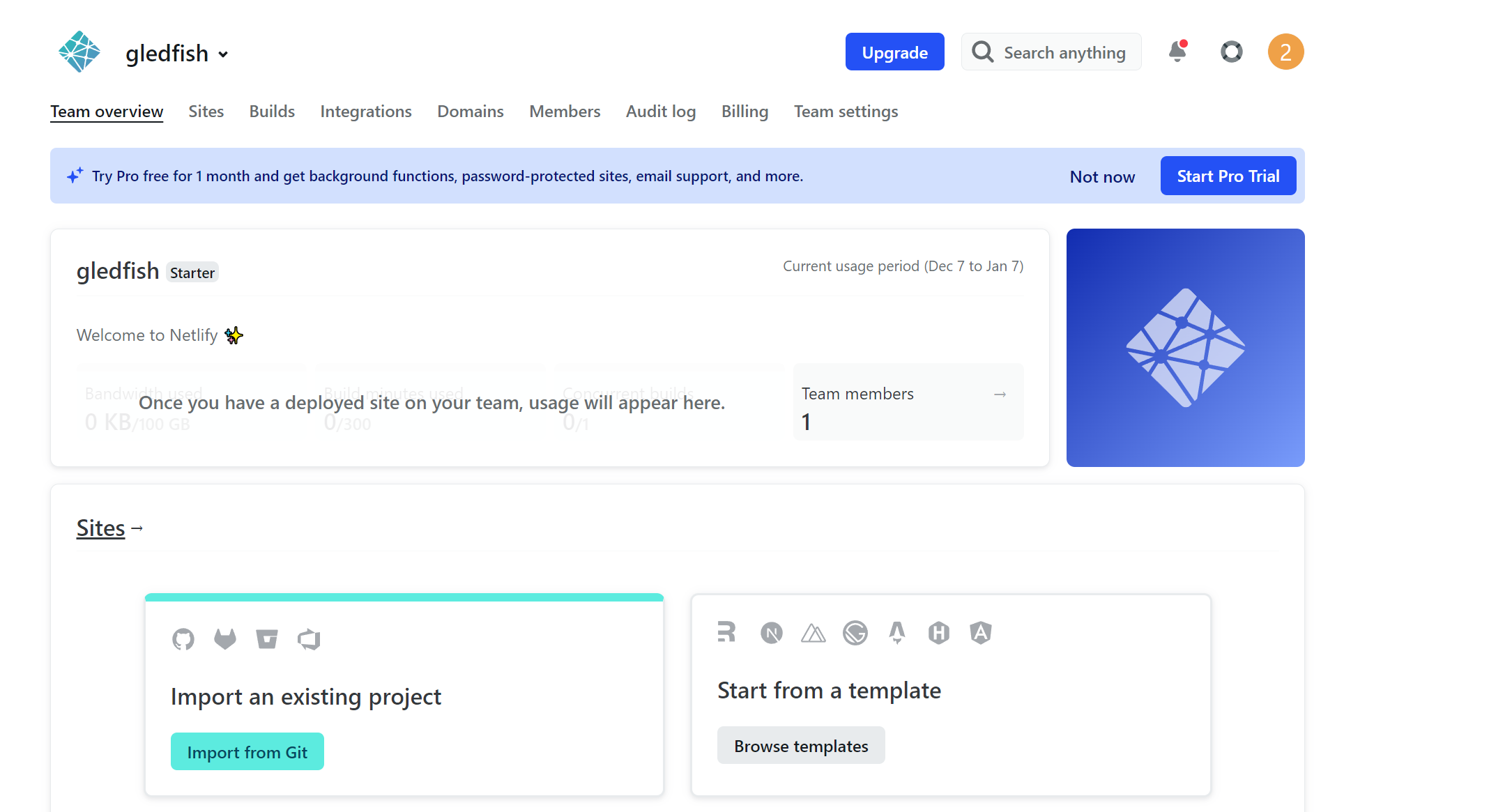Screen dimensions: 1489x812
Task: Click the Nuxt template icon
Action: point(814,633)
